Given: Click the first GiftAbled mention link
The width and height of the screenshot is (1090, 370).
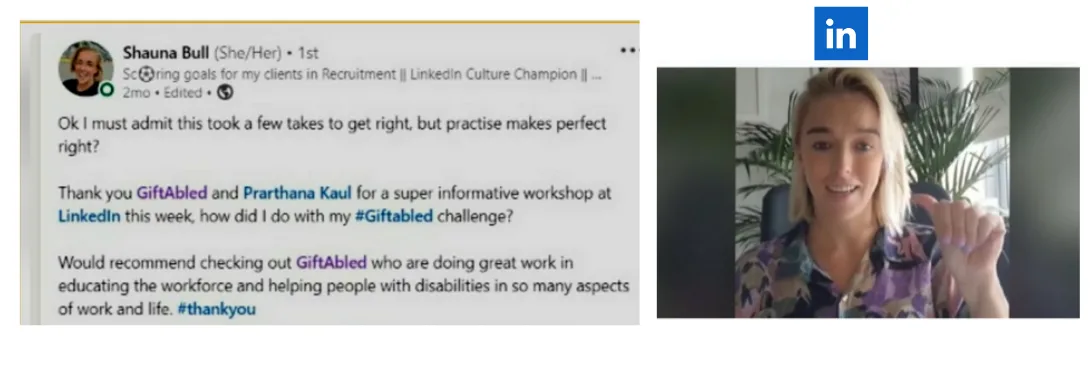Looking at the screenshot, I should [x=172, y=193].
